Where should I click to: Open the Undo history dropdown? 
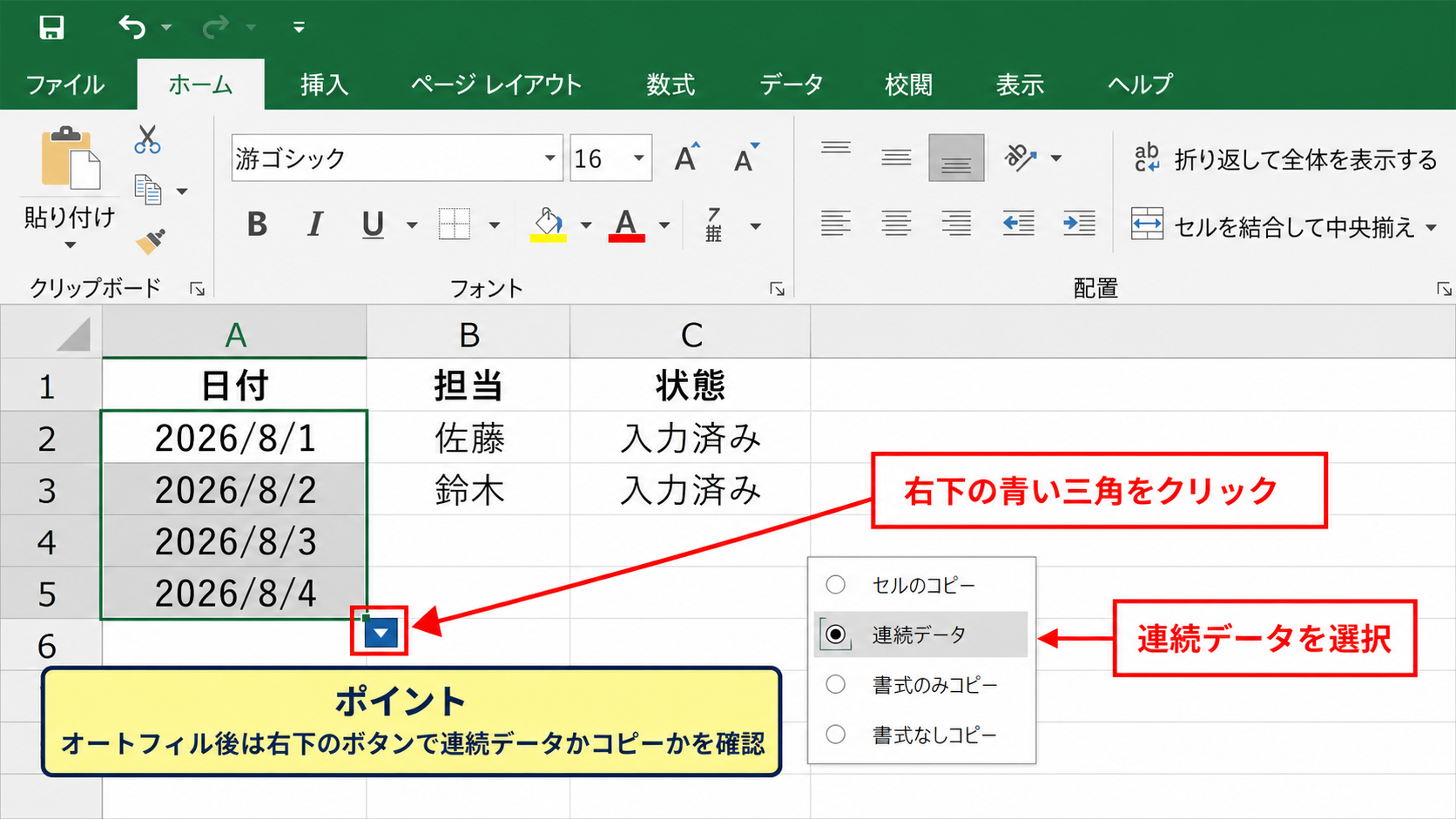166,28
